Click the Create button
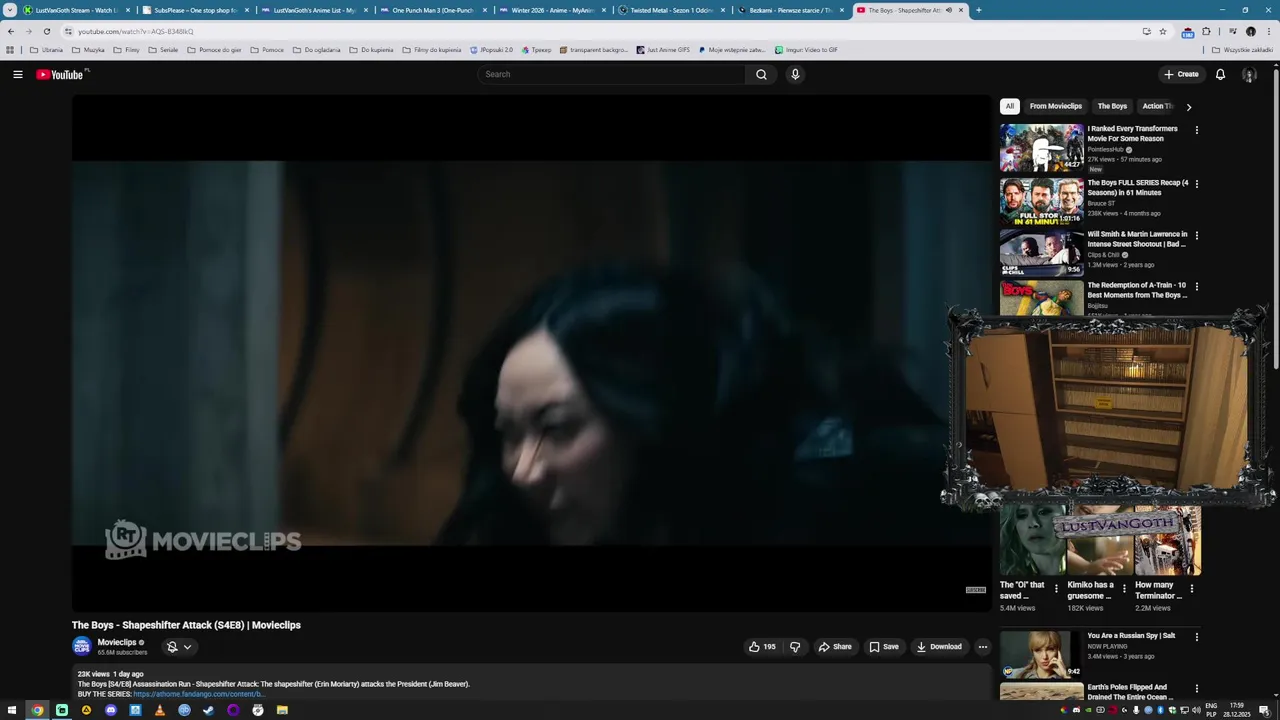1280x720 pixels. pyautogui.click(x=1181, y=74)
